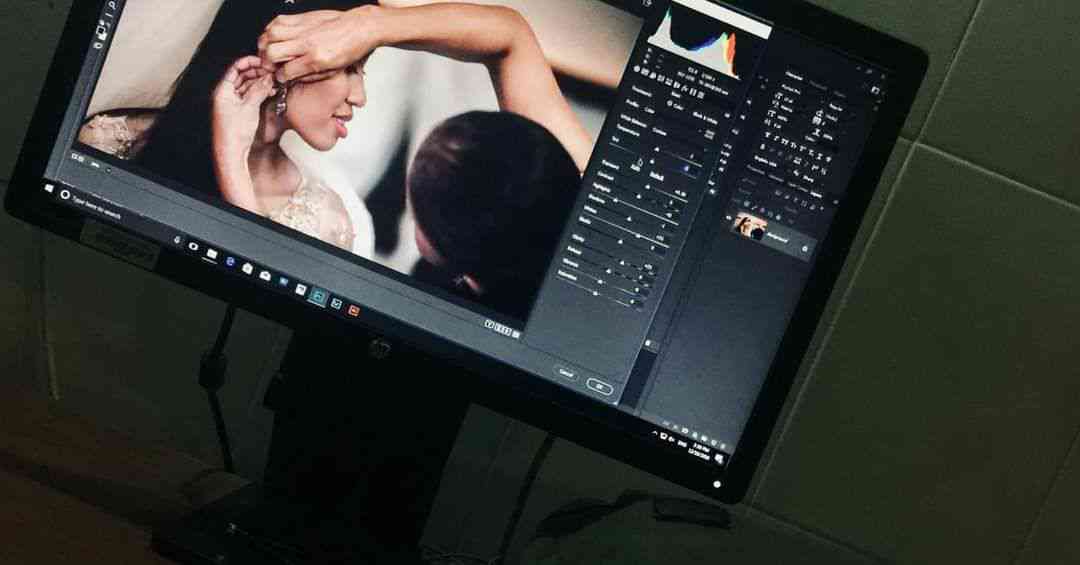Click the ENG language indicator
This screenshot has width=1080, height=565.
coord(683,444)
